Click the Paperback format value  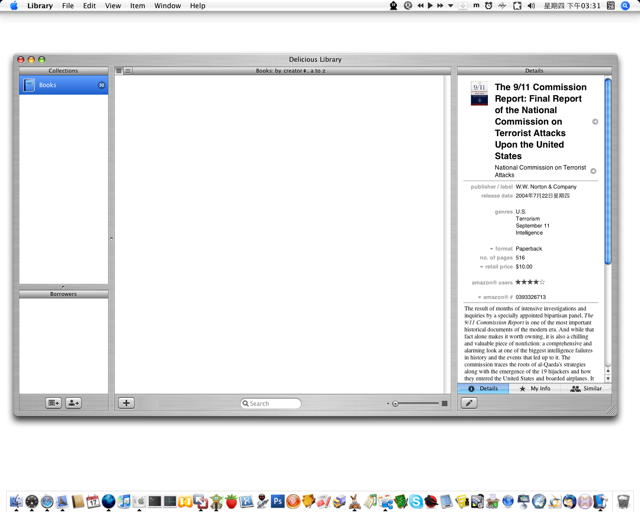coord(529,249)
